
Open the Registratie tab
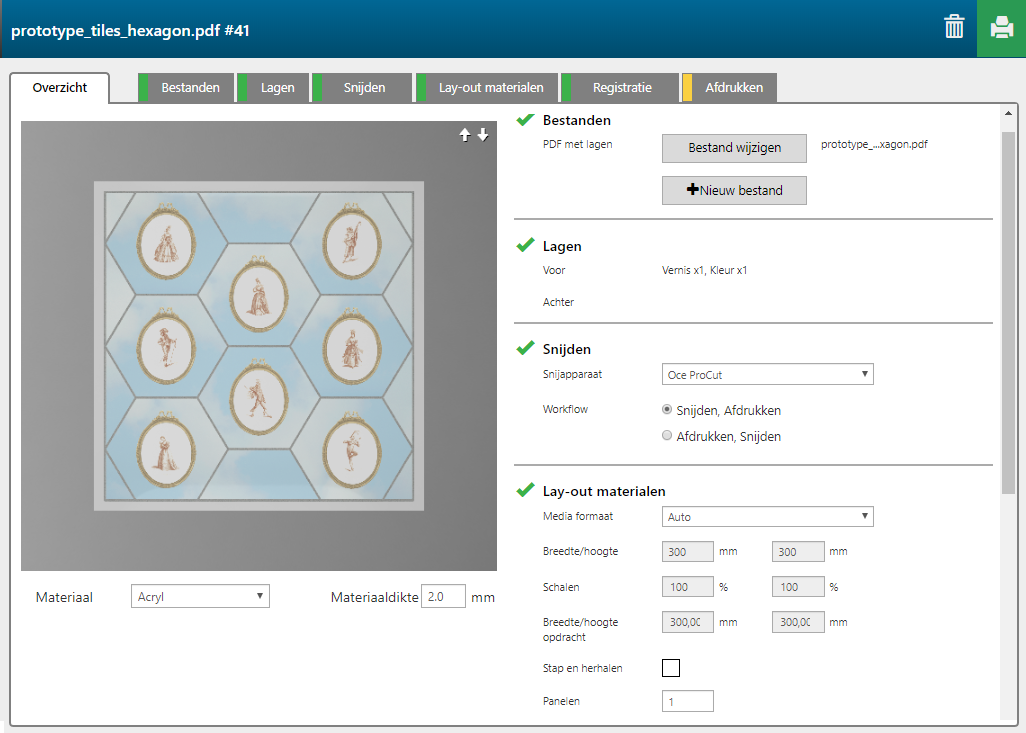pyautogui.click(x=620, y=88)
